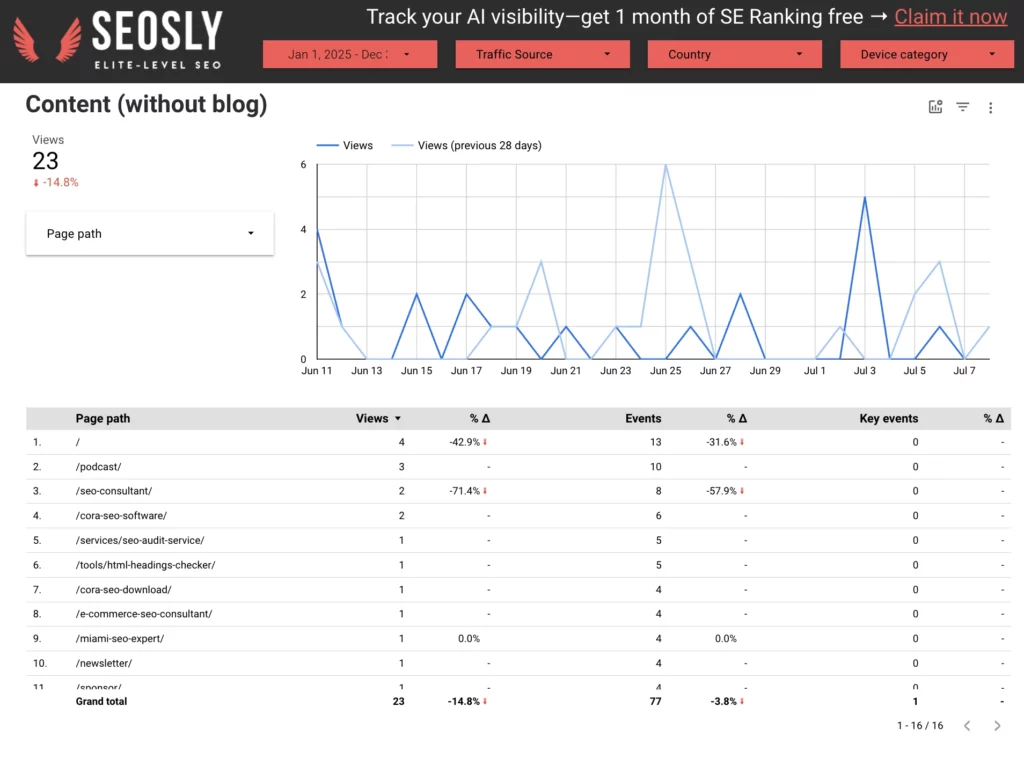1024x765 pixels.
Task: Follow the Claim it now link
Action: point(950,17)
